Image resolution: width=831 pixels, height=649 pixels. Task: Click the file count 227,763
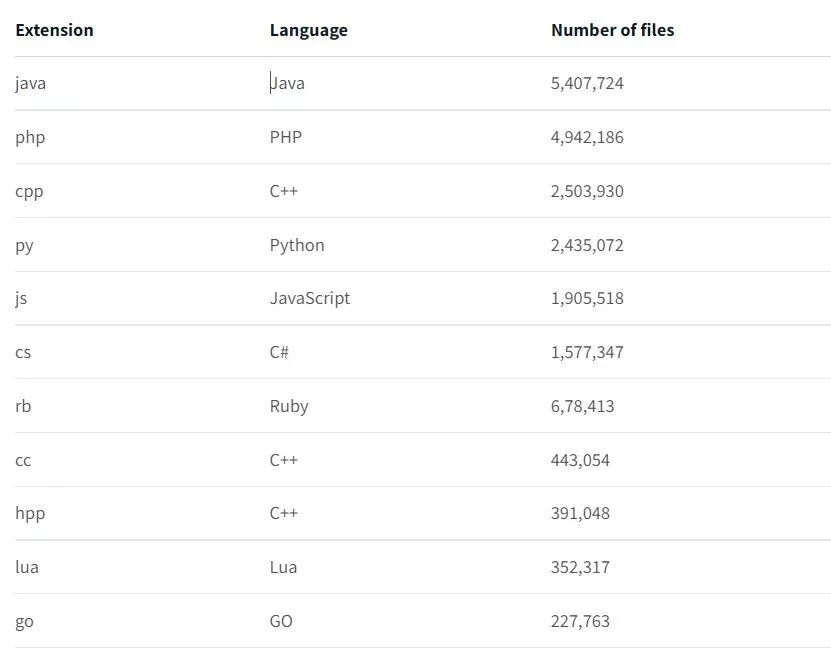coord(580,621)
